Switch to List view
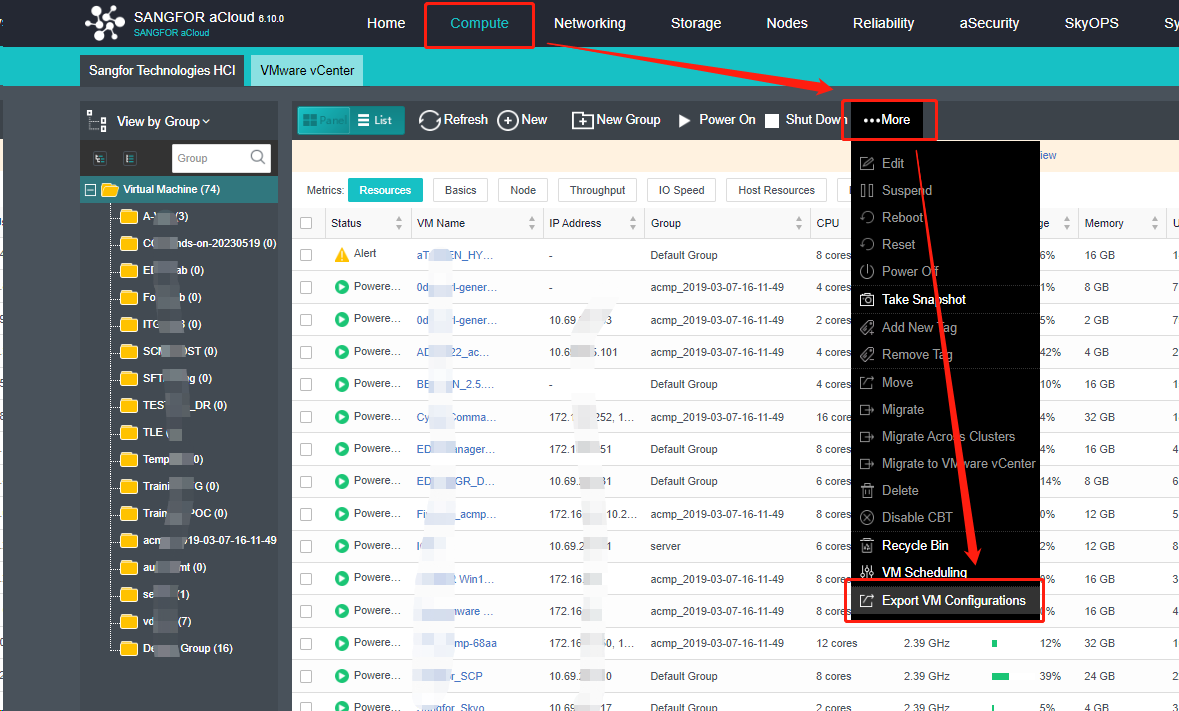The image size is (1179, 711). click(377, 120)
